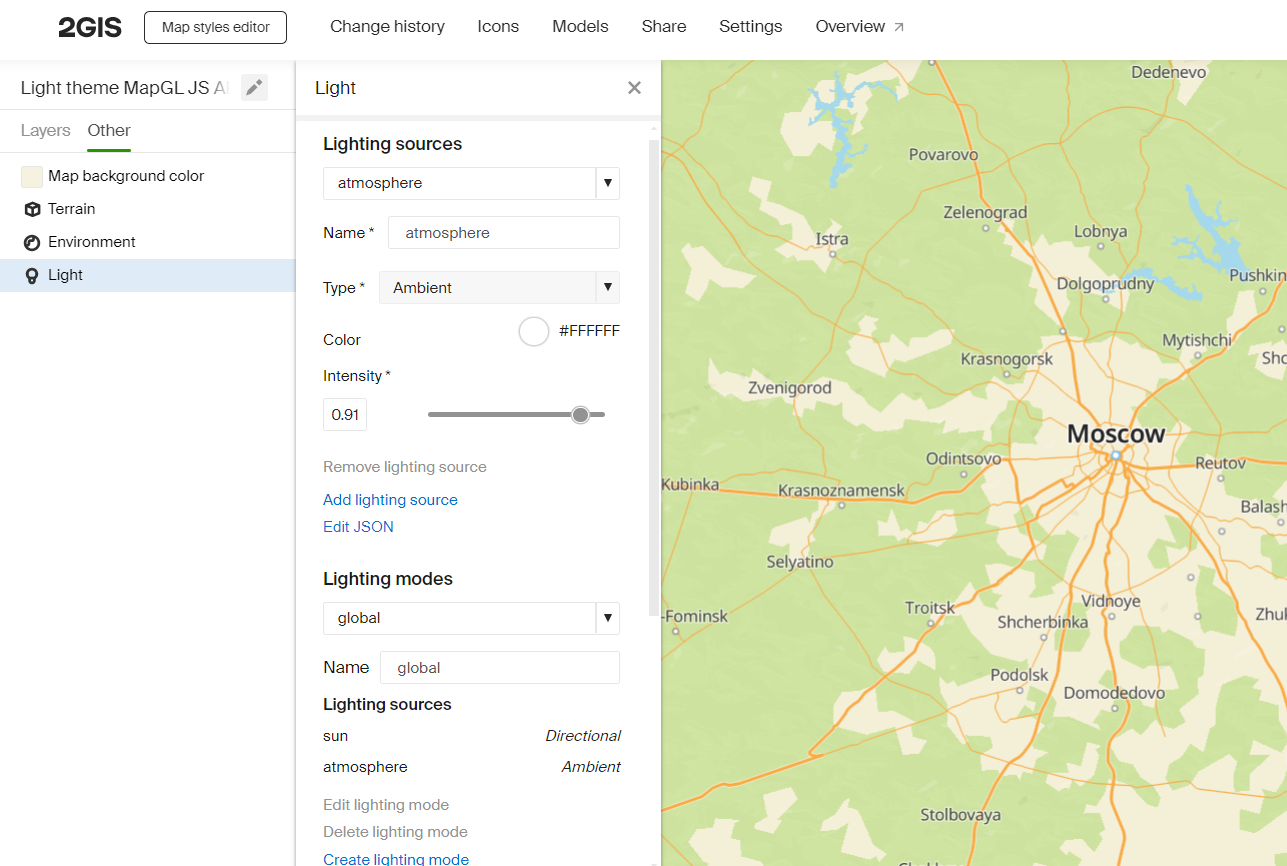Open the white light color picker circle
The height and width of the screenshot is (866, 1287).
point(534,331)
